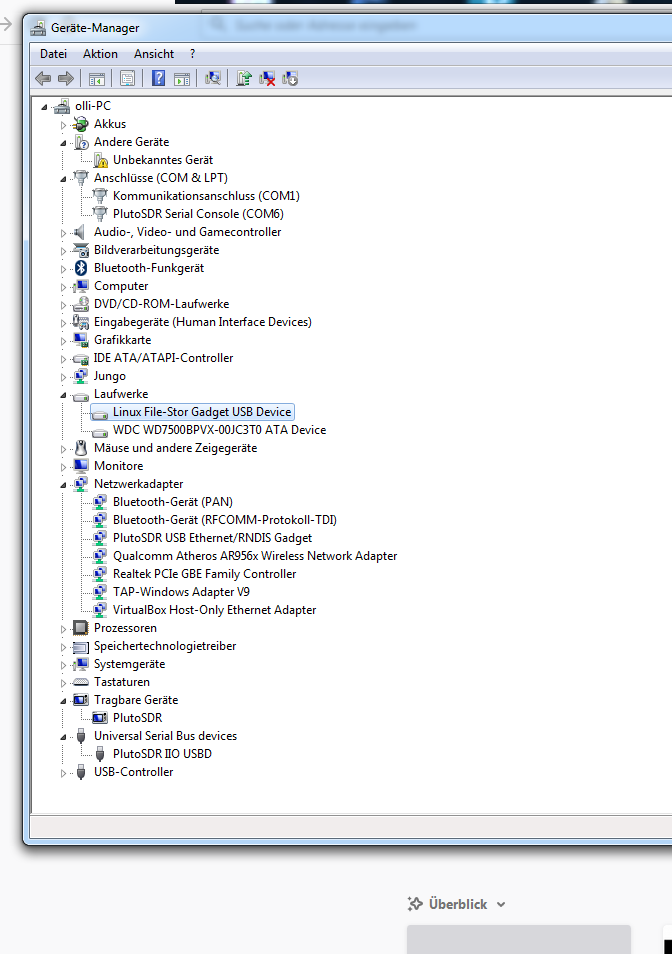The height and width of the screenshot is (954, 672).
Task: Select PlutoSDR under Tragbare Geräte
Action: [137, 718]
